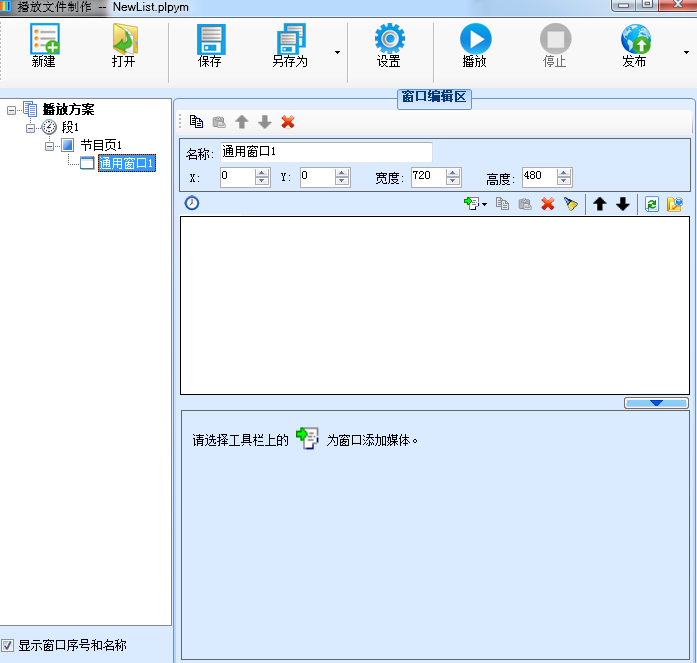This screenshot has width=697, height=663.
Task: Click red delete X in window toolbar
Action: 288,122
